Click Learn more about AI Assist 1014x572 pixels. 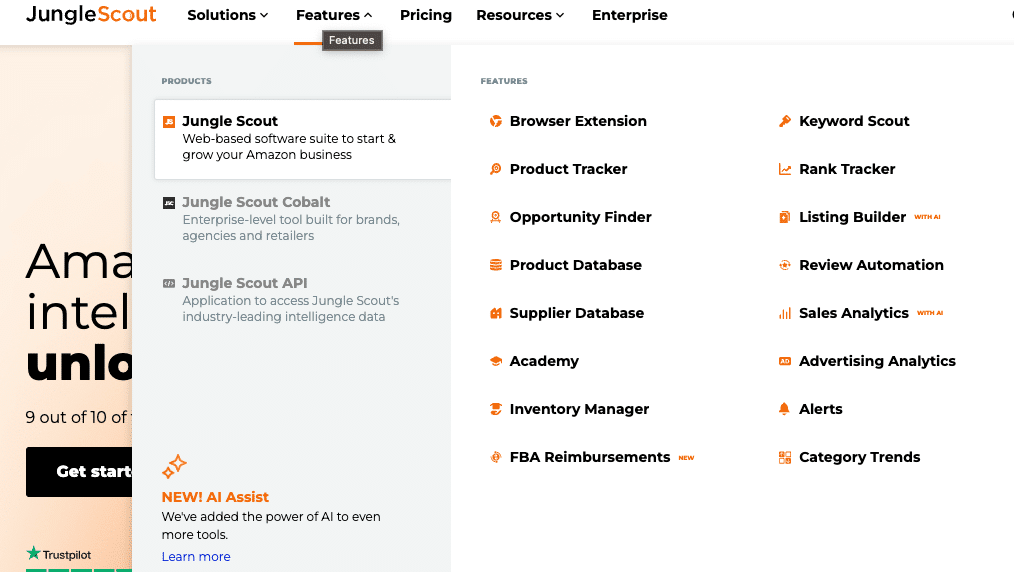[196, 556]
